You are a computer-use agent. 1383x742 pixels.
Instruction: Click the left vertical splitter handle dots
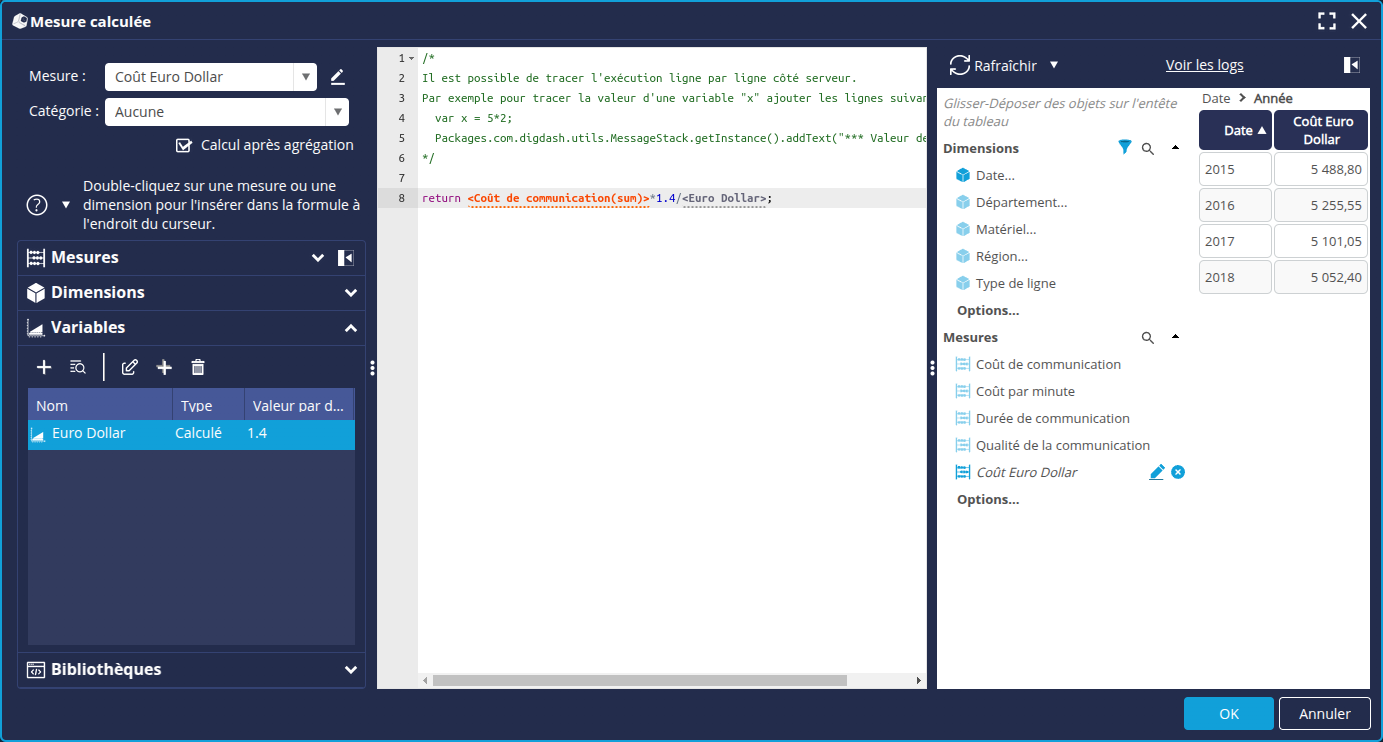[372, 368]
